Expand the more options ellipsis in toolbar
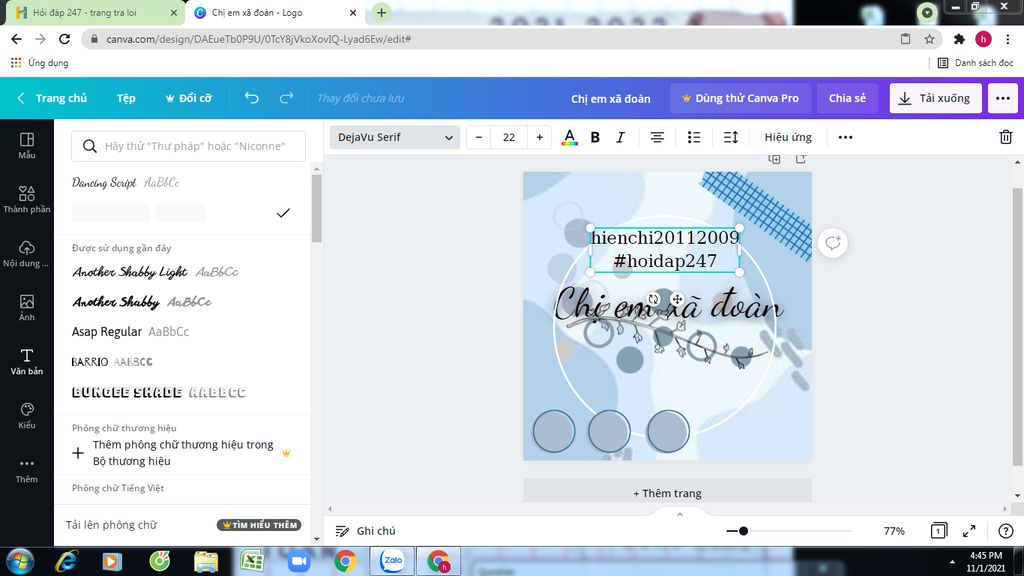The height and width of the screenshot is (576, 1024). (845, 137)
